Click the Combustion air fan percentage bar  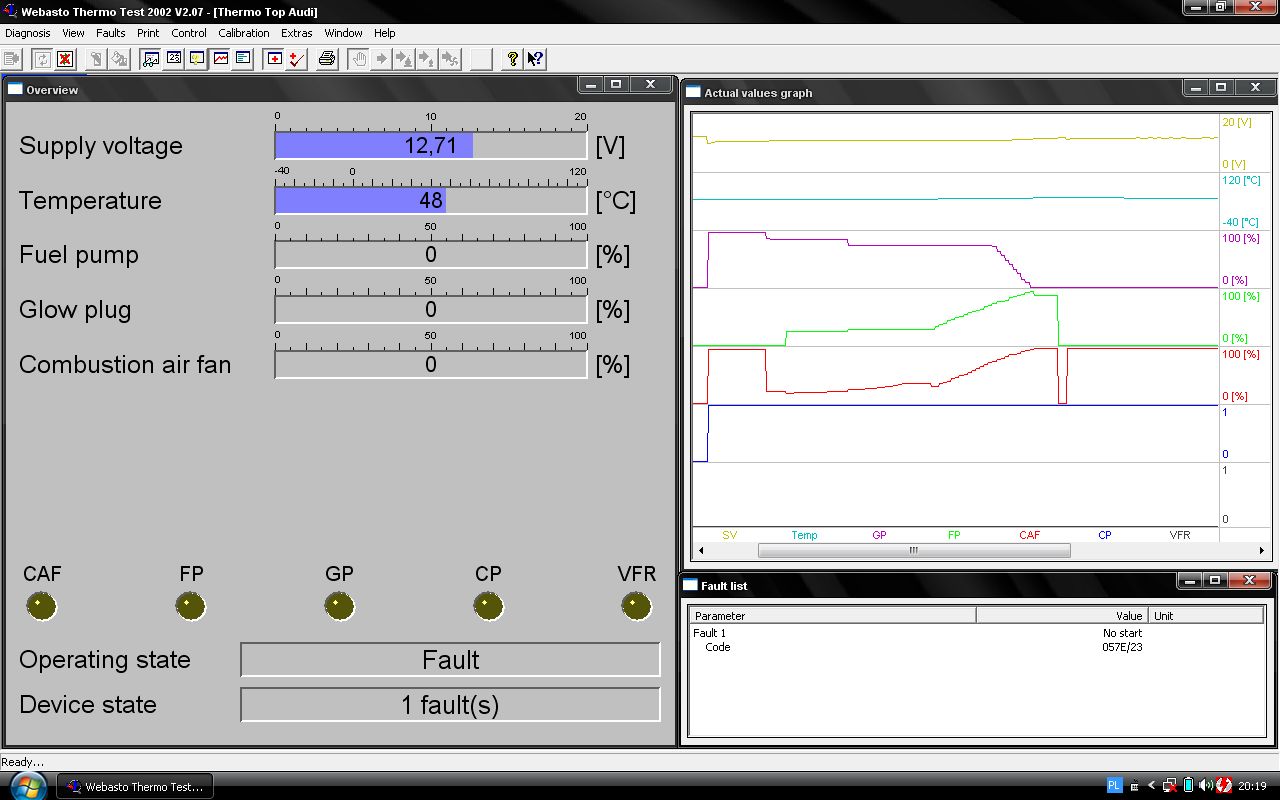coord(431,365)
